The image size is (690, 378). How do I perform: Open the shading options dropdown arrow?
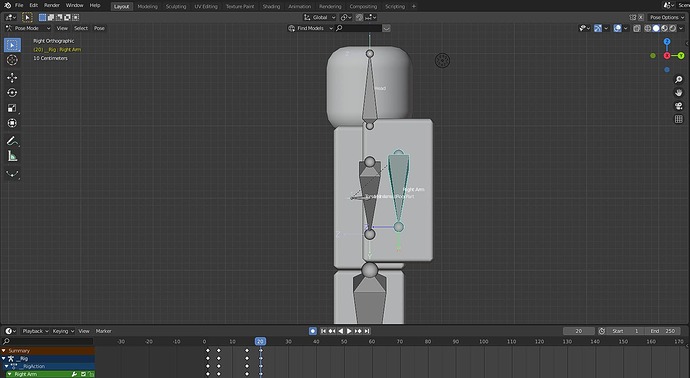pos(682,28)
